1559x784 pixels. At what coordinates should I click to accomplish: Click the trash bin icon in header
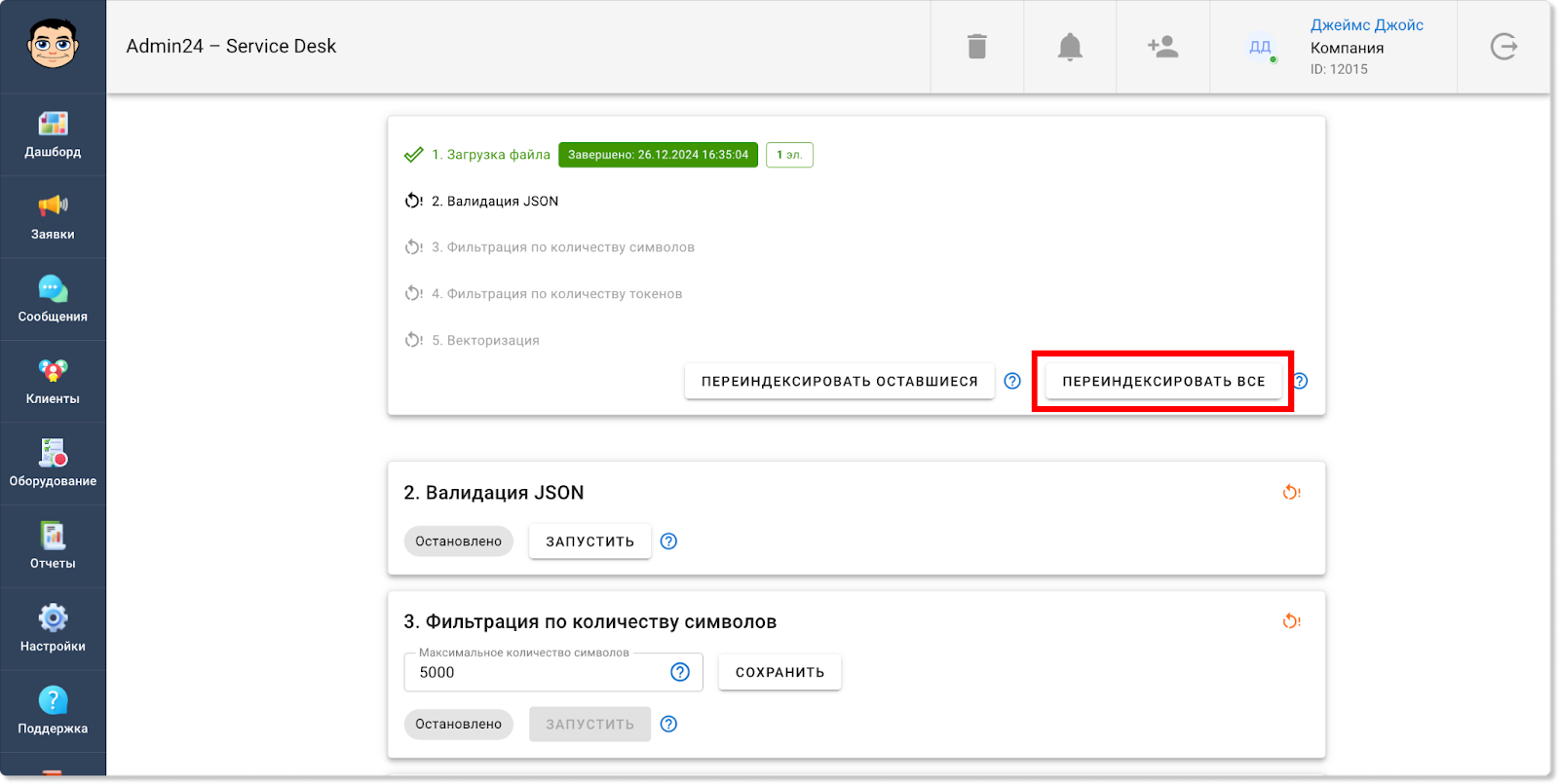977,47
